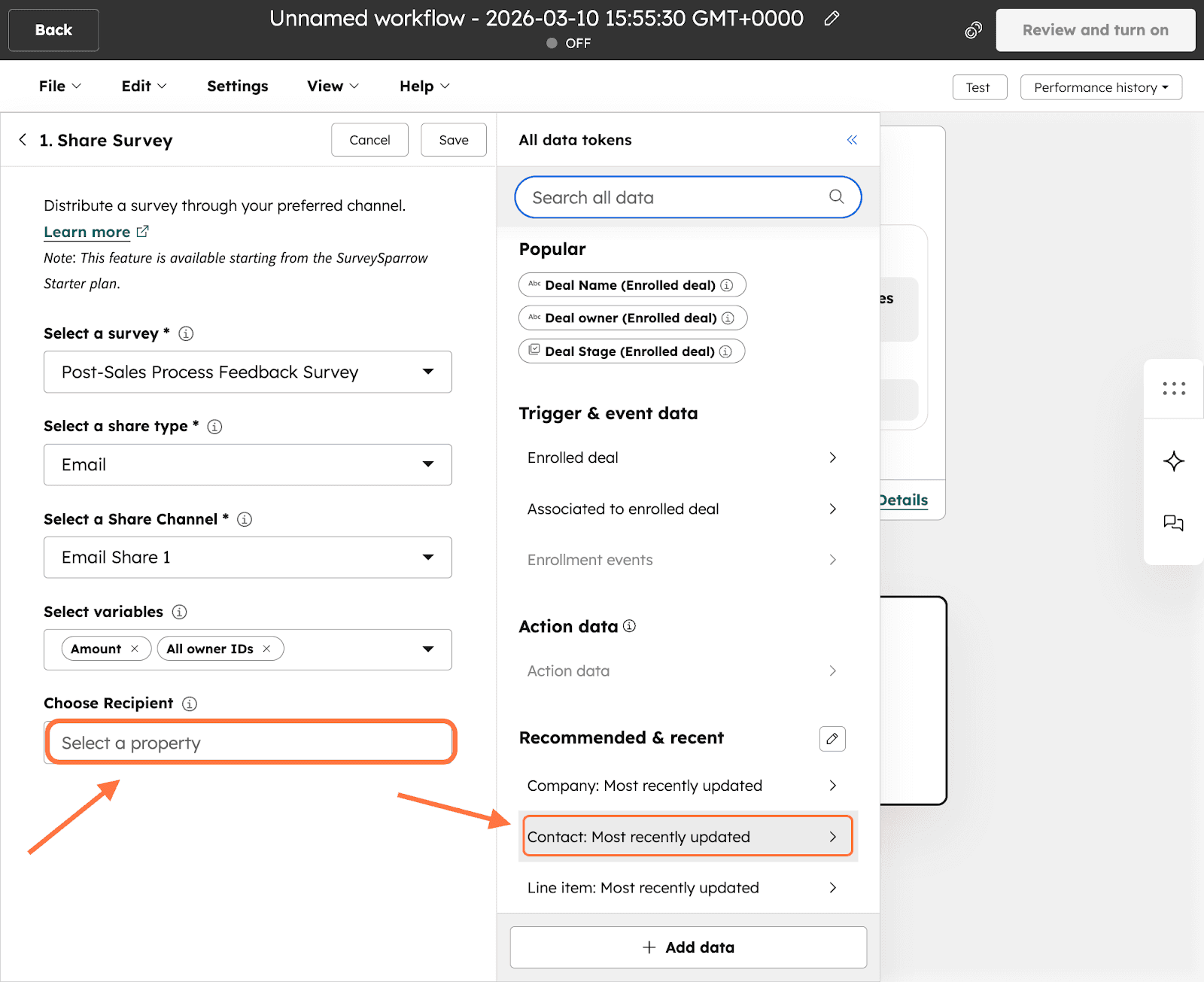Click the edit icon beside Recommended & recent
This screenshot has height=982, width=1204.
pos(832,739)
